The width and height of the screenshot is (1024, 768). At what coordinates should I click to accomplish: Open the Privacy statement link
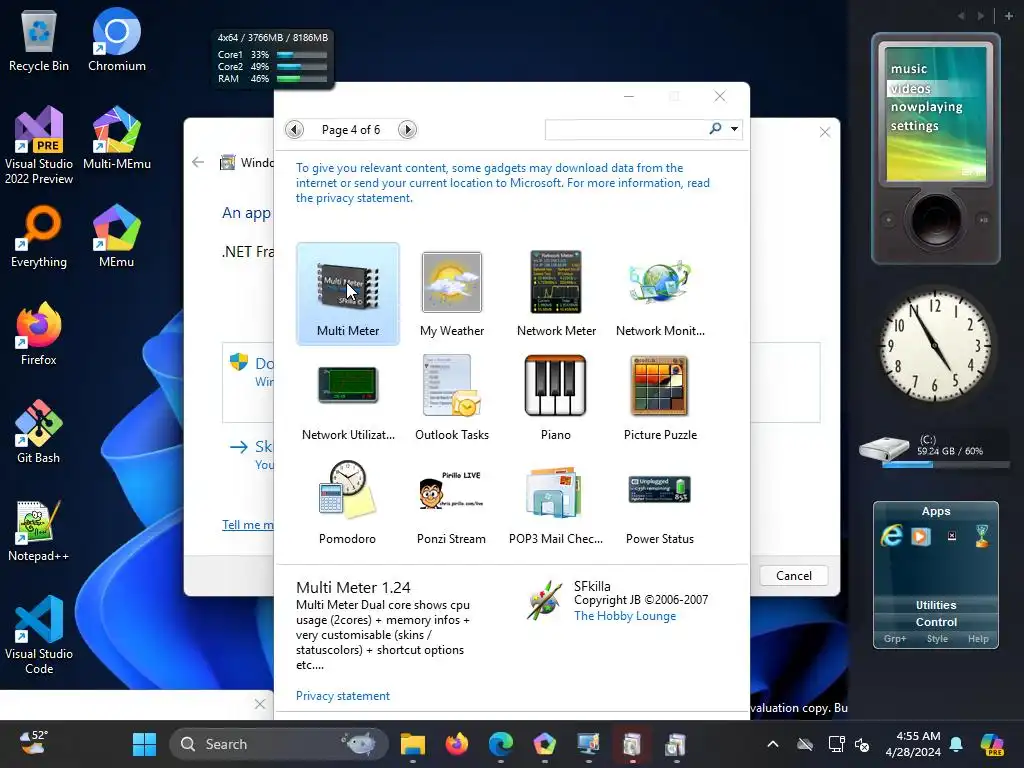point(343,696)
